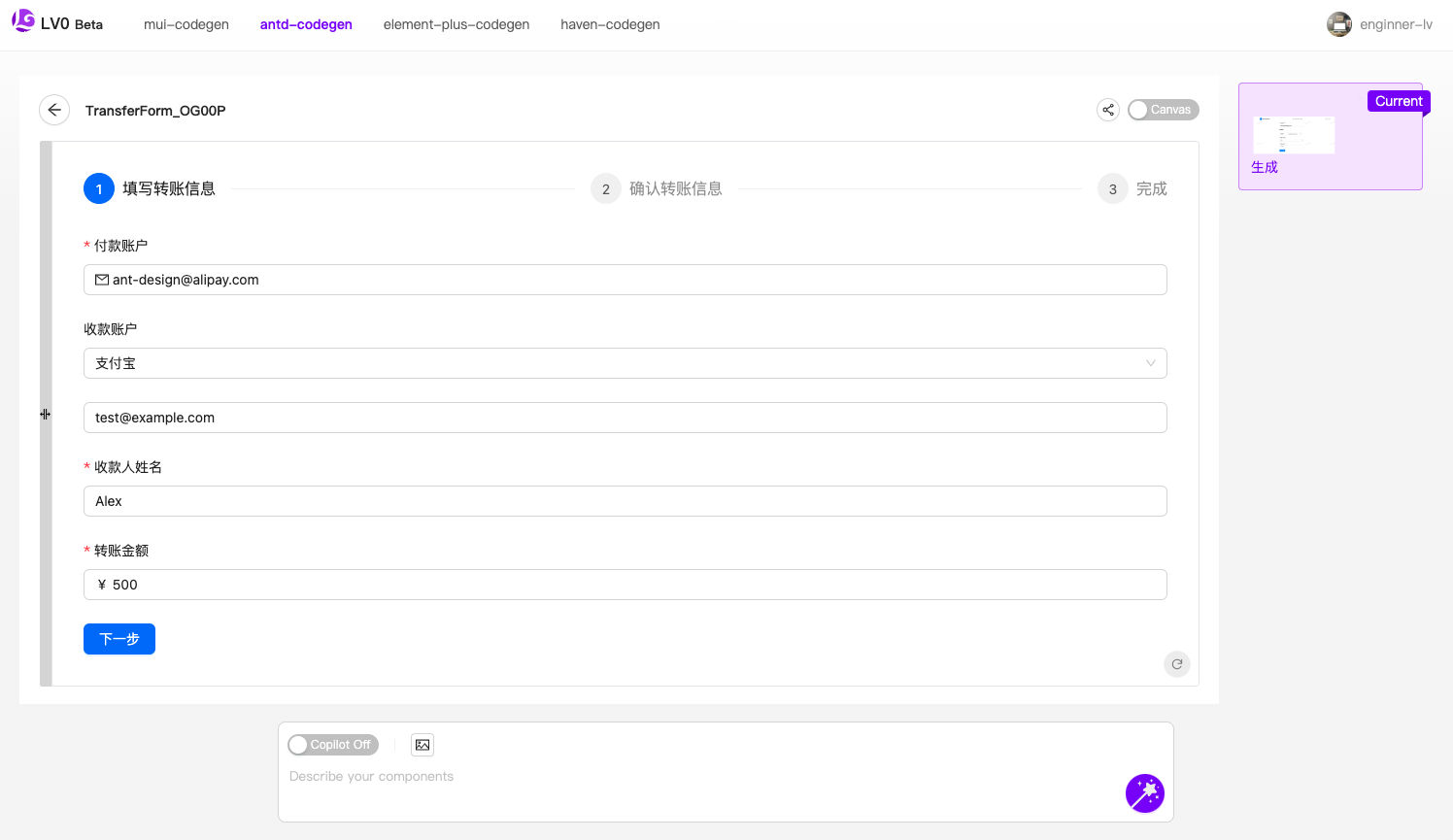Click the 下一步 button

point(119,639)
